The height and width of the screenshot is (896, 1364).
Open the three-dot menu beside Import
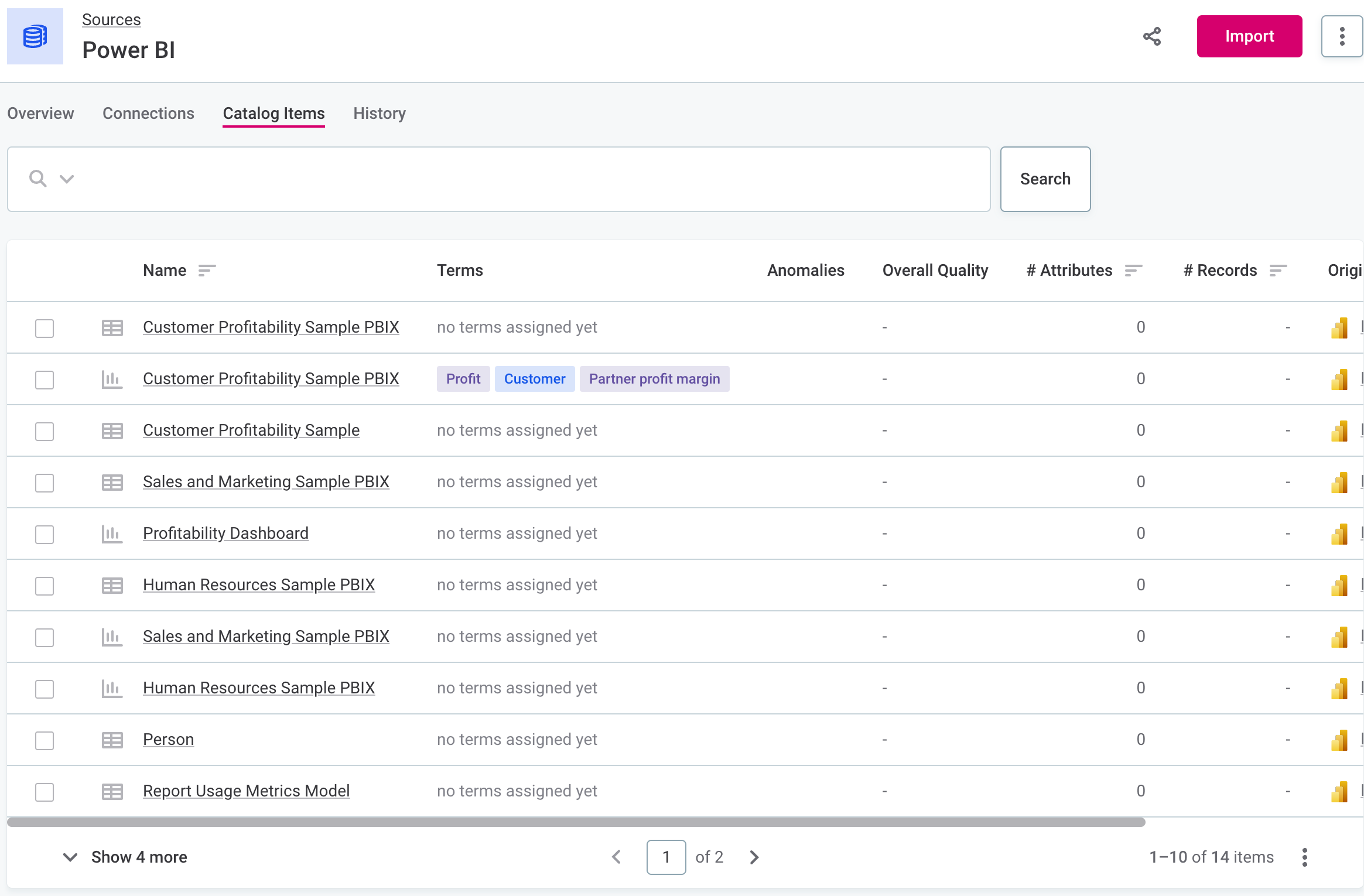(x=1342, y=36)
